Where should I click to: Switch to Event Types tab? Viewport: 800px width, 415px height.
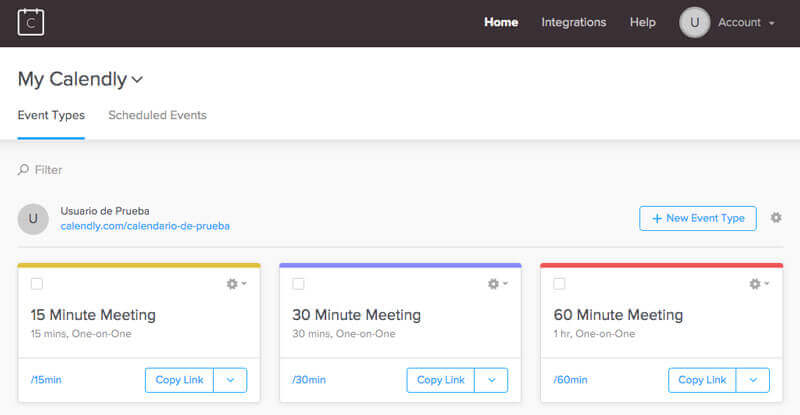tap(51, 115)
